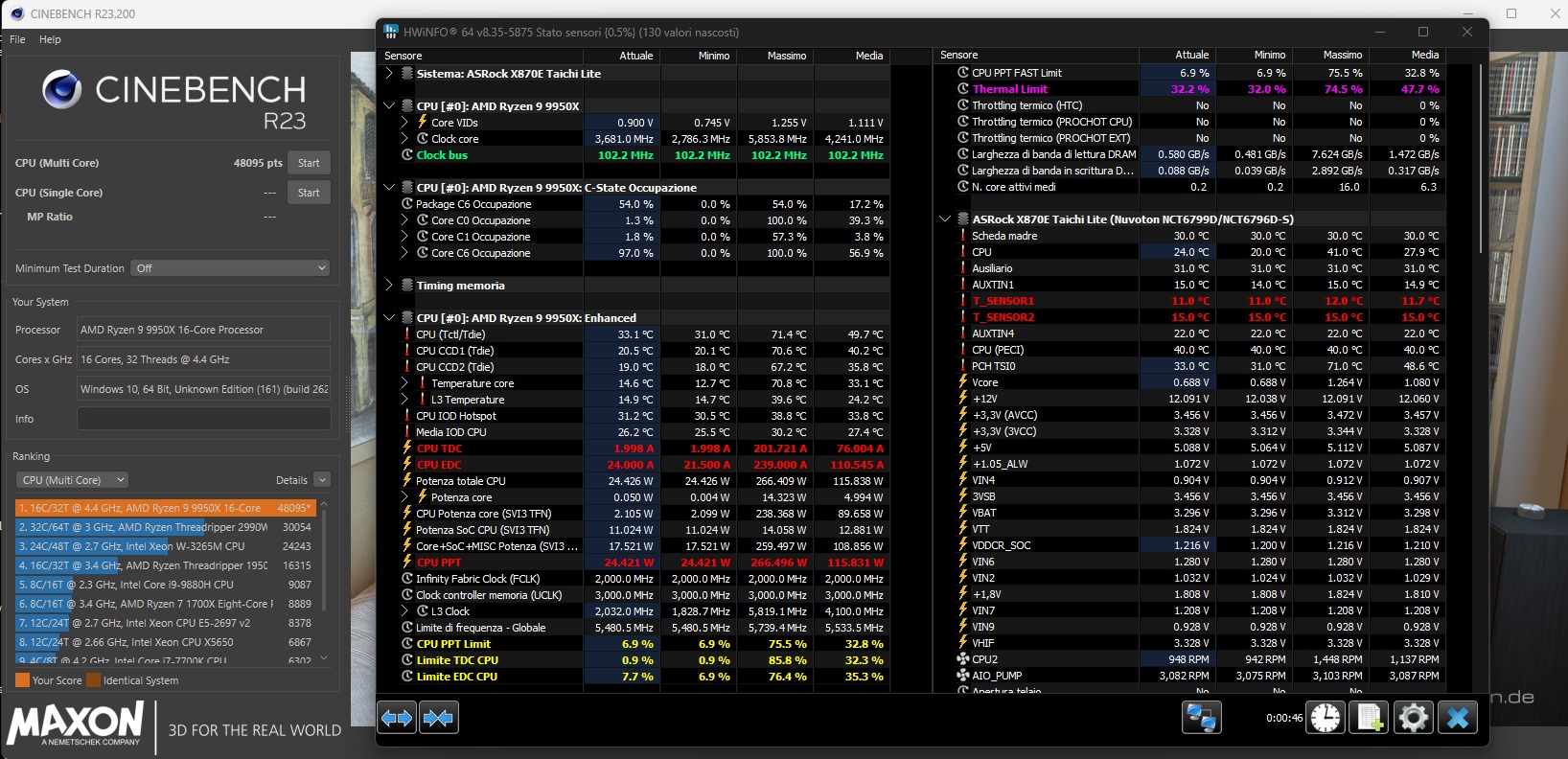Click the Scheda madre temperature row label
Viewport: 1568px width, 759px height.
(x=1004, y=236)
